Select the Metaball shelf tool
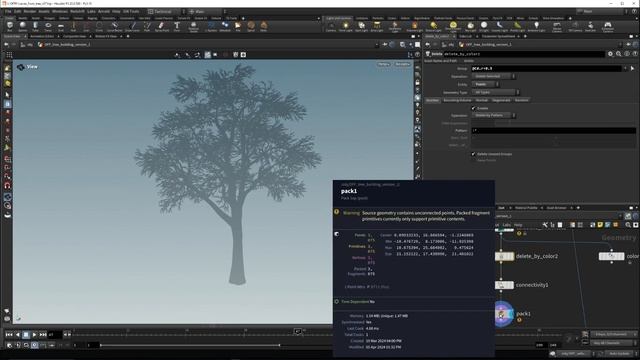This screenshot has height=360, width=640. (x=225, y=27)
